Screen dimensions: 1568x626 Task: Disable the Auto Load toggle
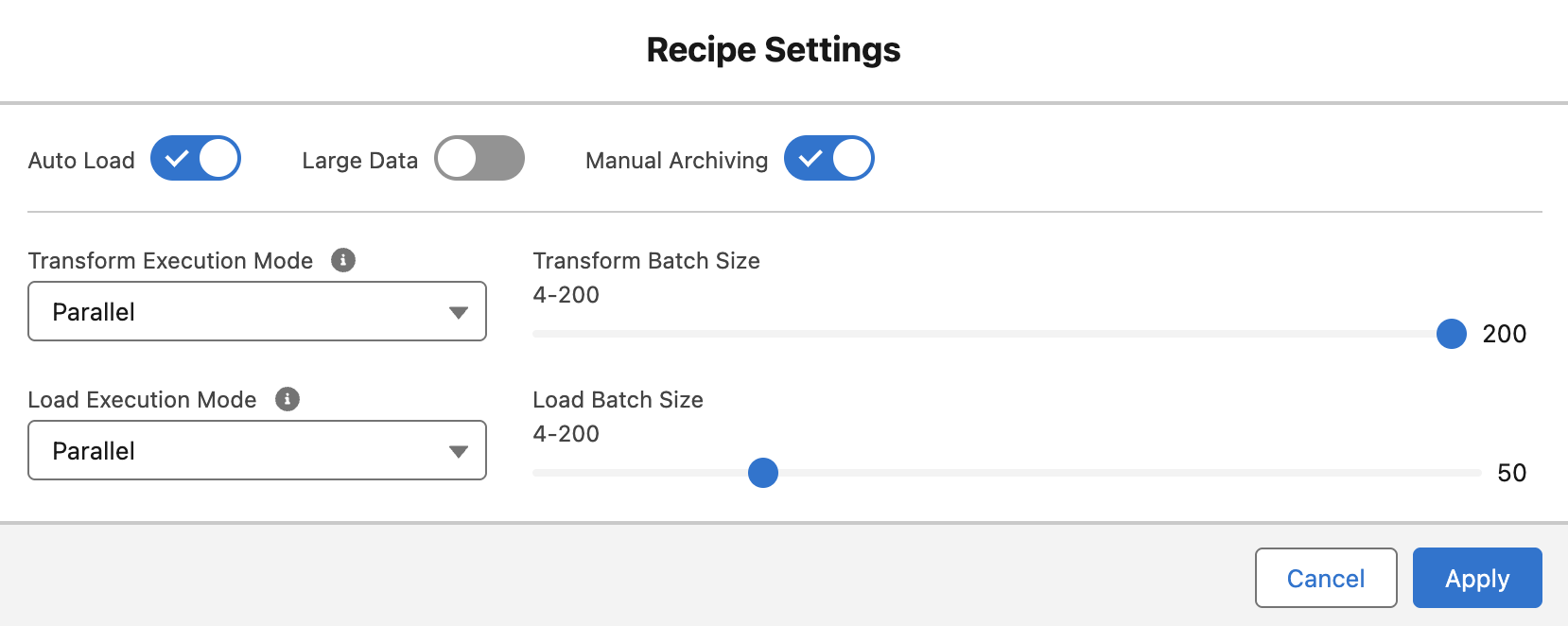196,159
